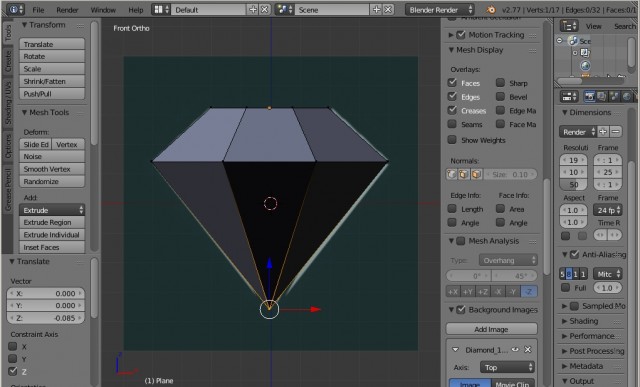Open the properties editor type icon
This screenshot has width=640, height=387.
[x=569, y=97]
